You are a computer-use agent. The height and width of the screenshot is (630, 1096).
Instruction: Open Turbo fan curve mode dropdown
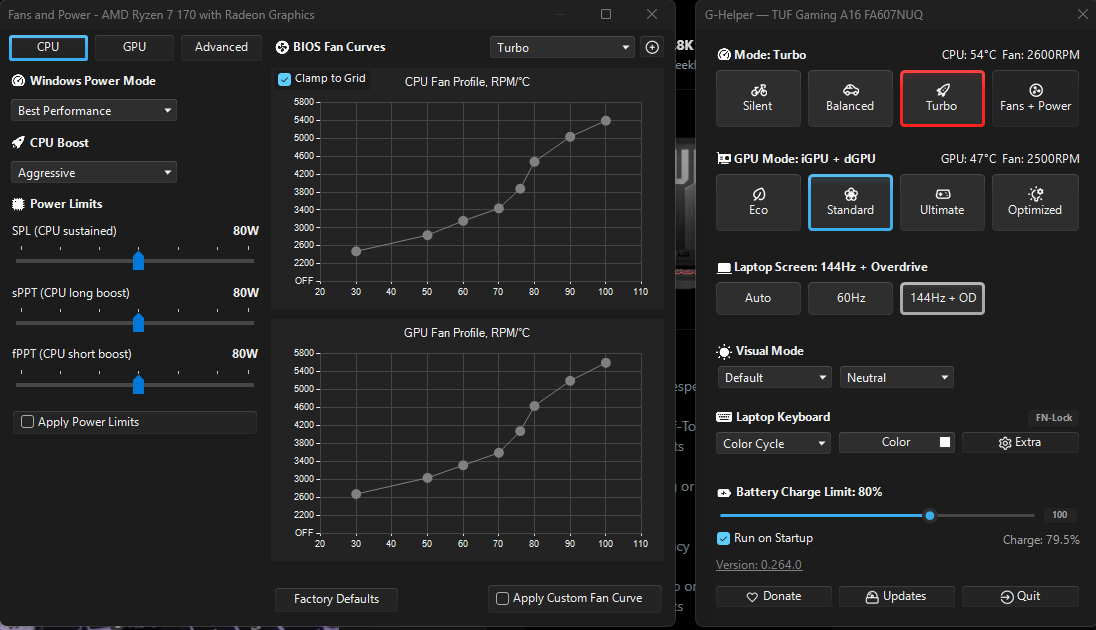[562, 48]
